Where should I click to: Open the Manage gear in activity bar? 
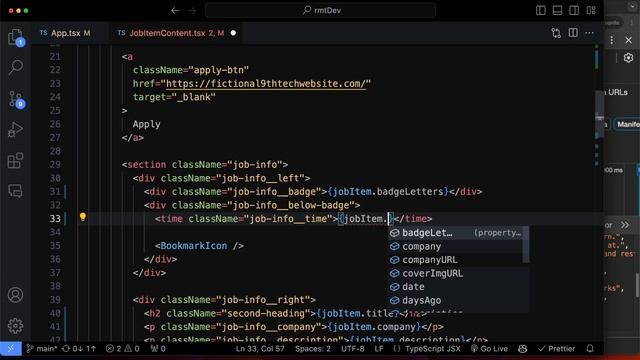(16, 325)
